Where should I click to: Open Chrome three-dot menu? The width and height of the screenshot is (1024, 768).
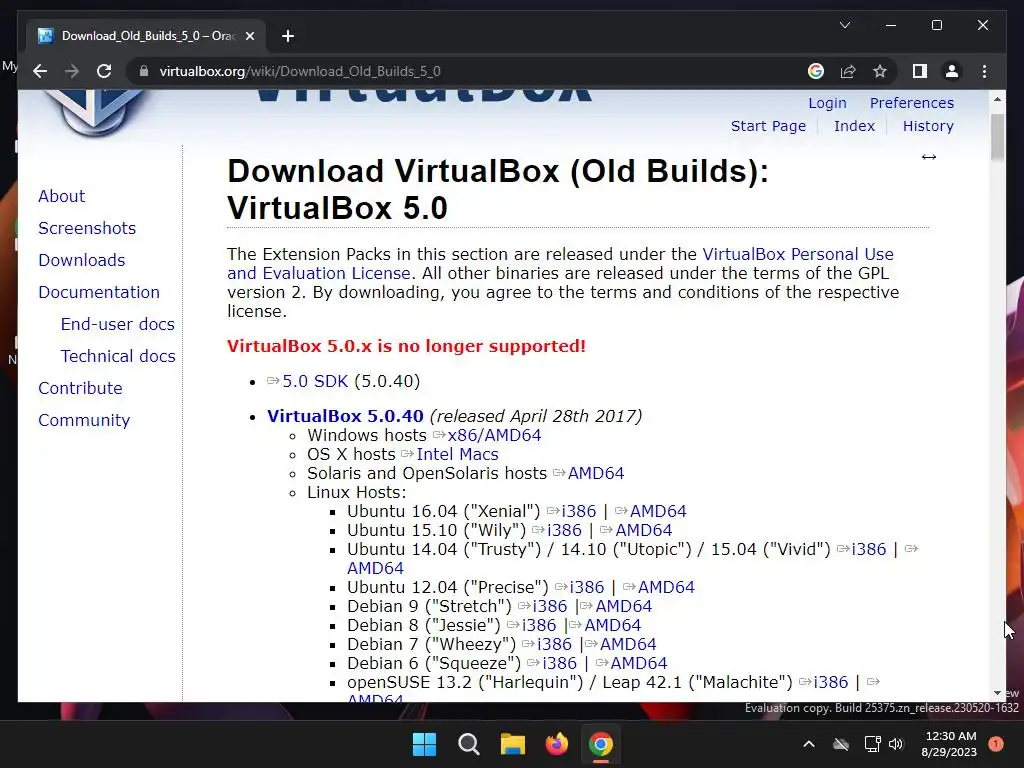[984, 71]
